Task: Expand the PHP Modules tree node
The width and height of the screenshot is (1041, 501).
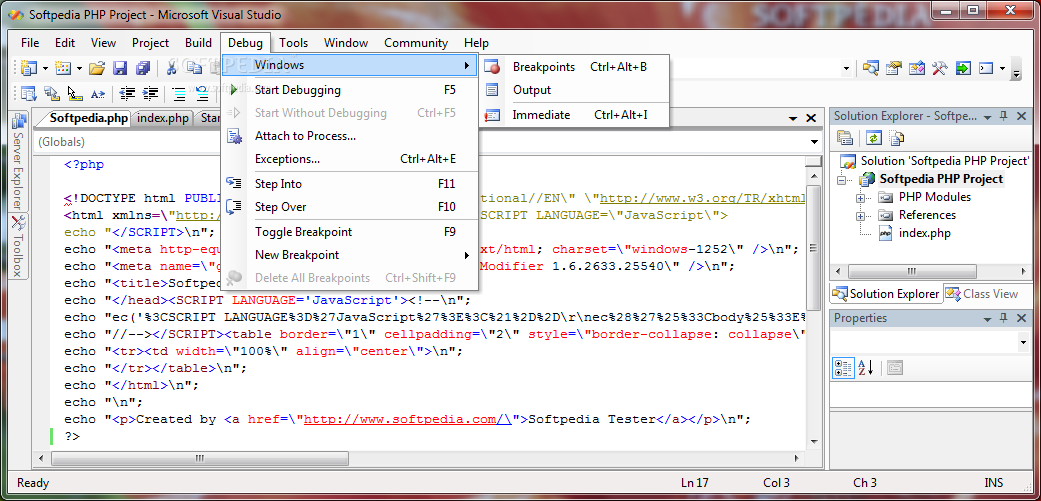Action: tap(860, 198)
